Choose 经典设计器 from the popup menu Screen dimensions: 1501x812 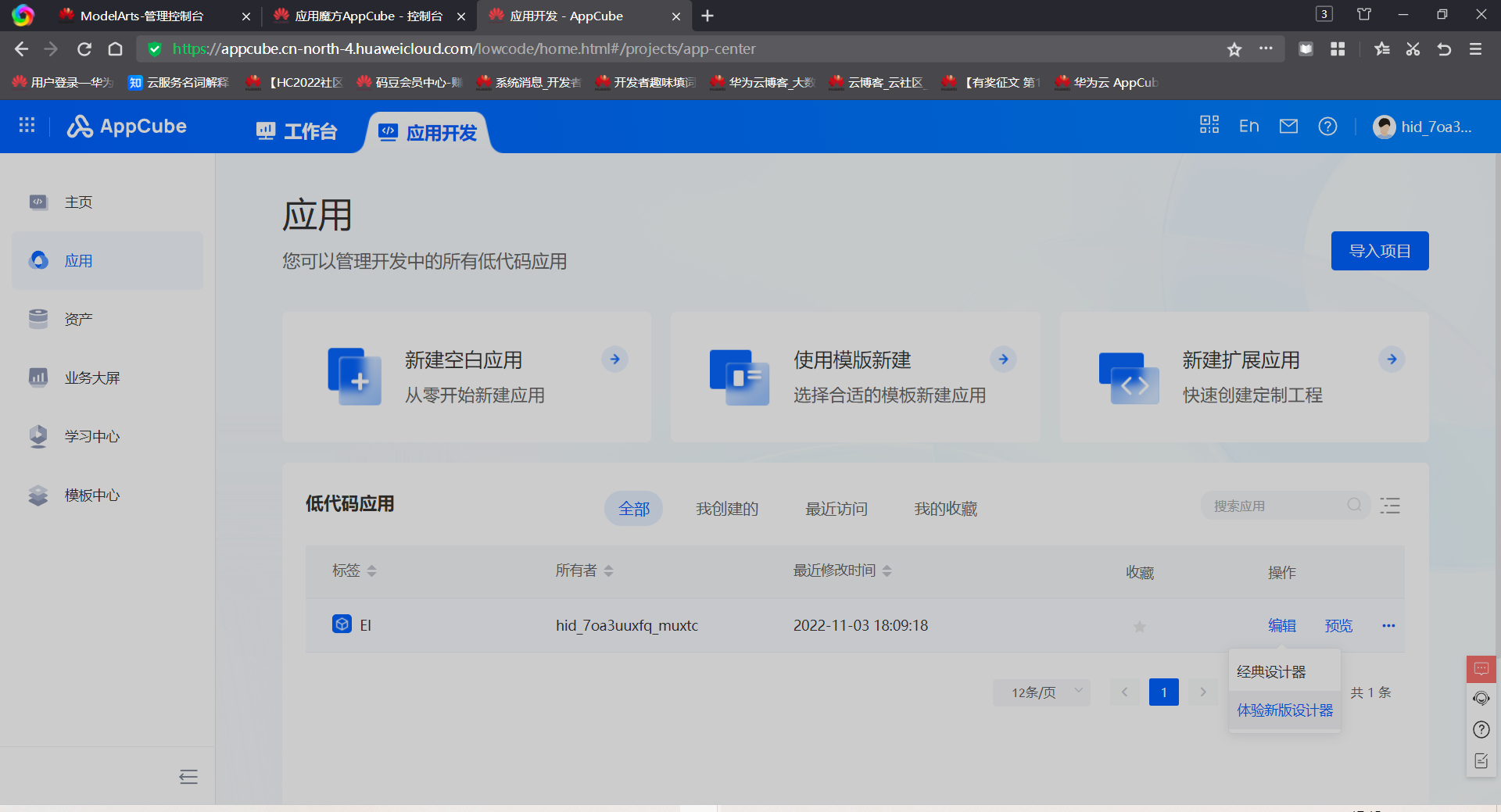pyautogui.click(x=1284, y=672)
